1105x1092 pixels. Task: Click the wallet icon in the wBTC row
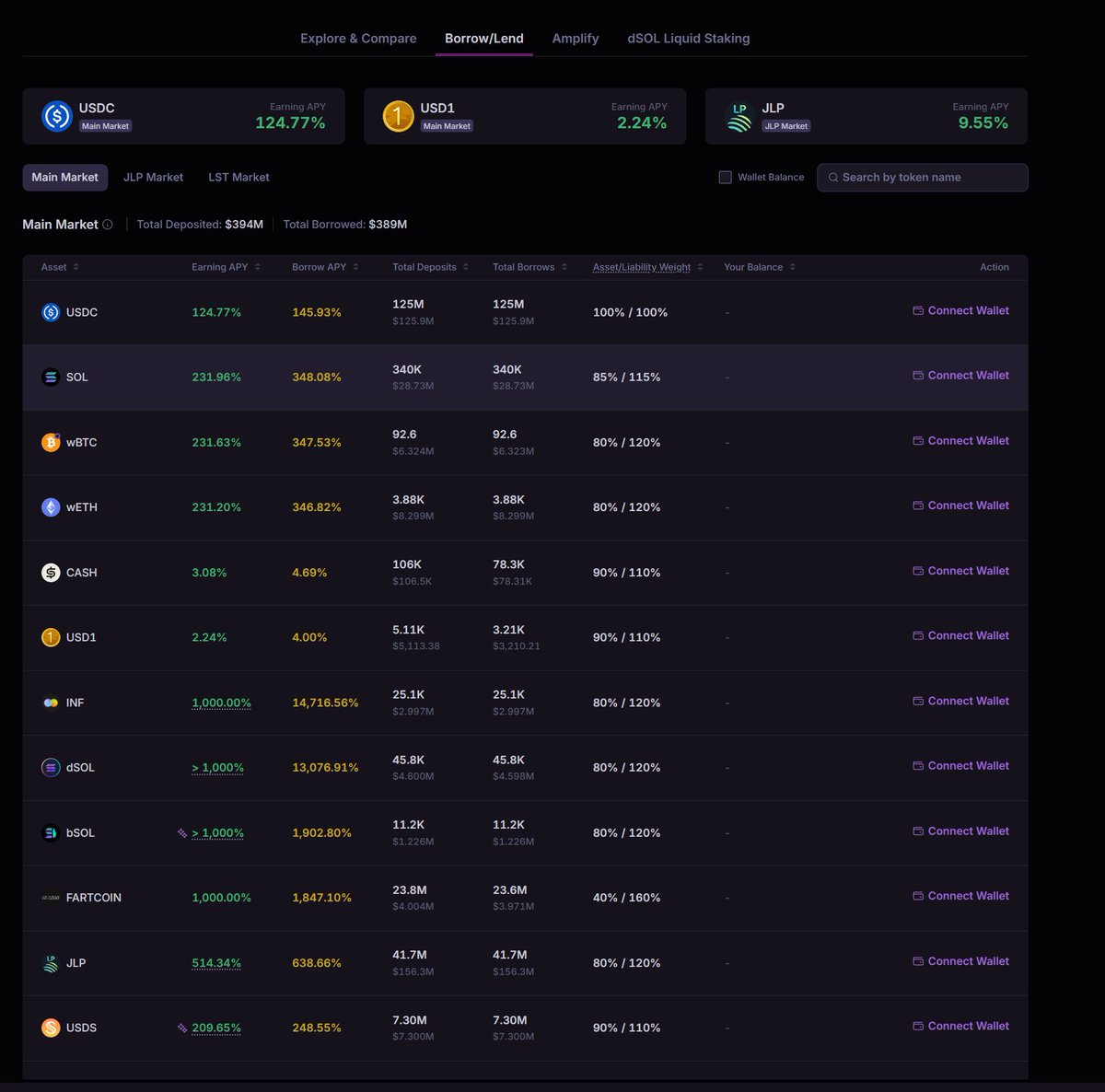pos(918,440)
